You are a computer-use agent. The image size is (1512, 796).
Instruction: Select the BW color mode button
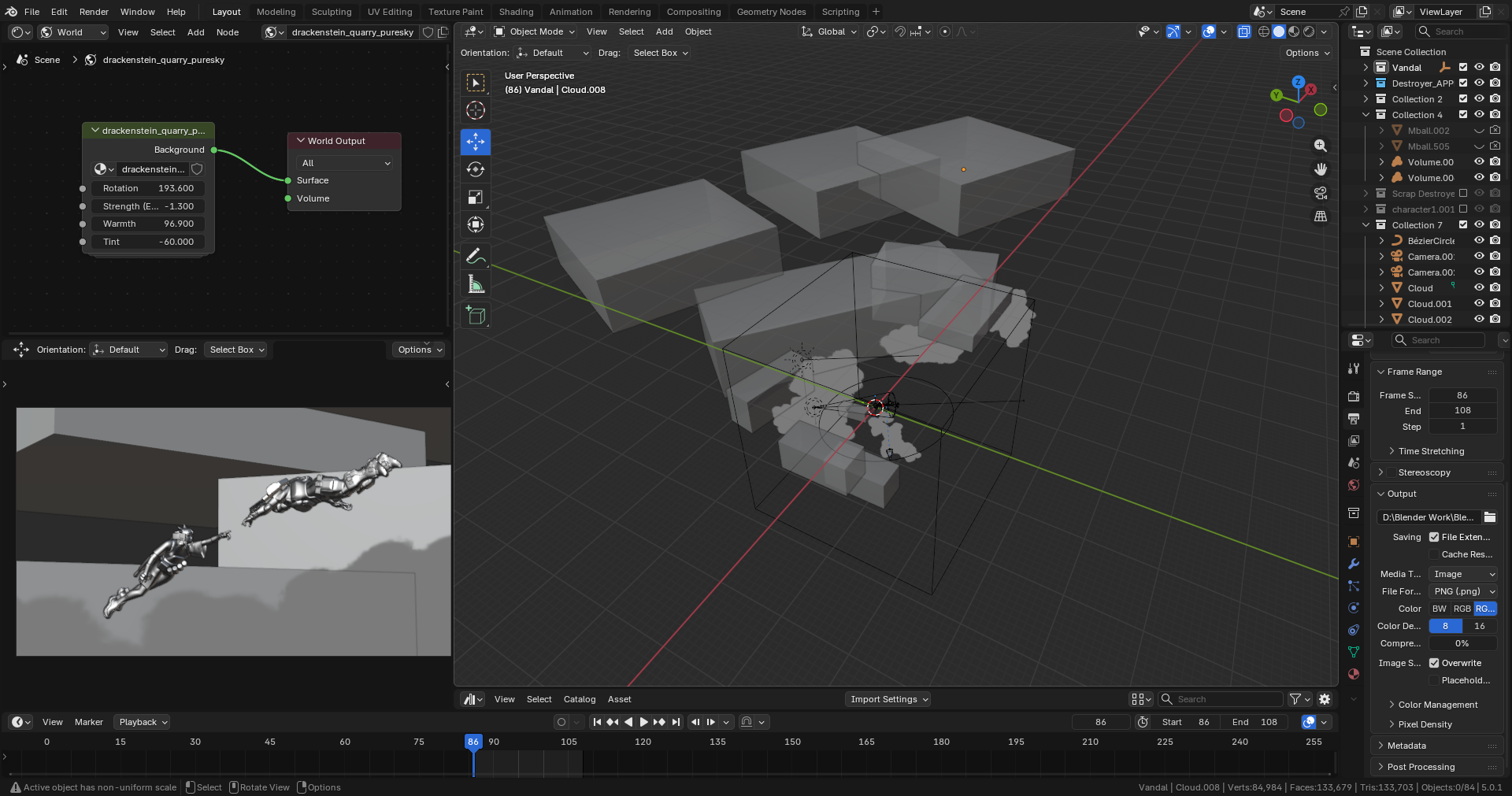[x=1440, y=609]
